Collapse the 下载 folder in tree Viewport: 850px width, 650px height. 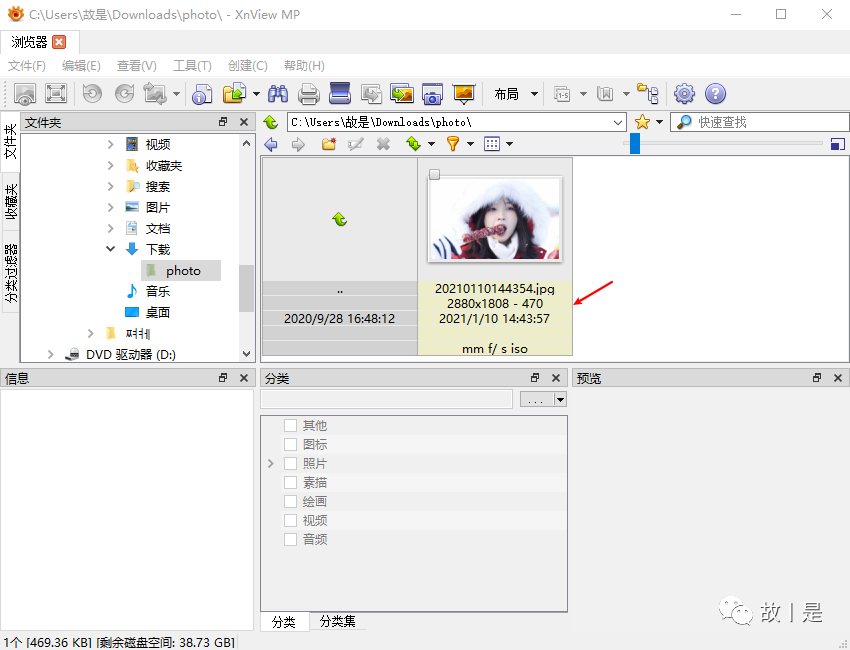[111, 250]
